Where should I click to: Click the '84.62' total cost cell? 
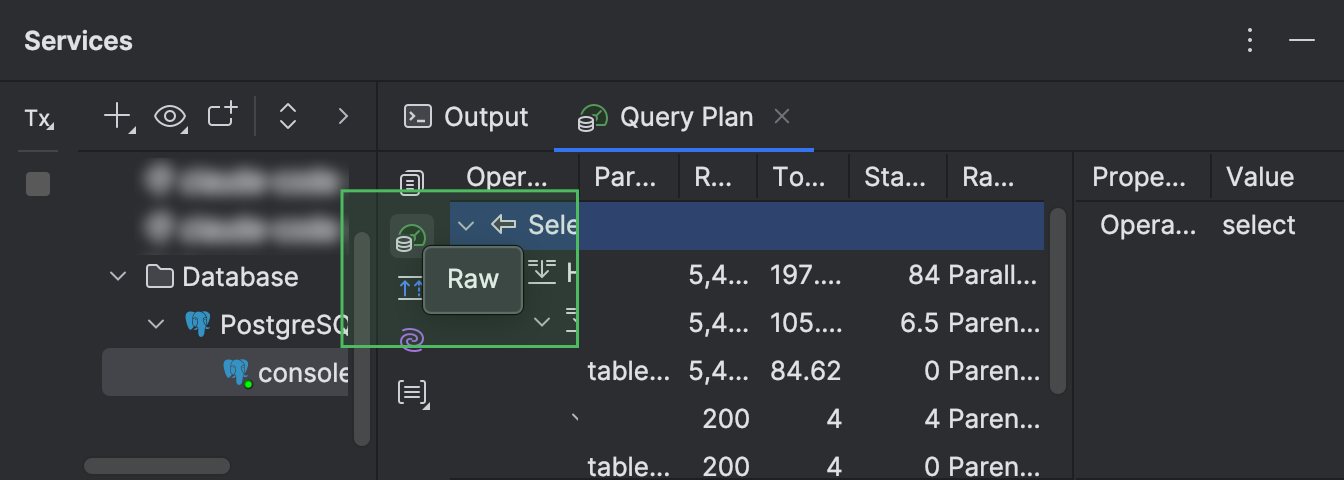pyautogui.click(x=805, y=371)
